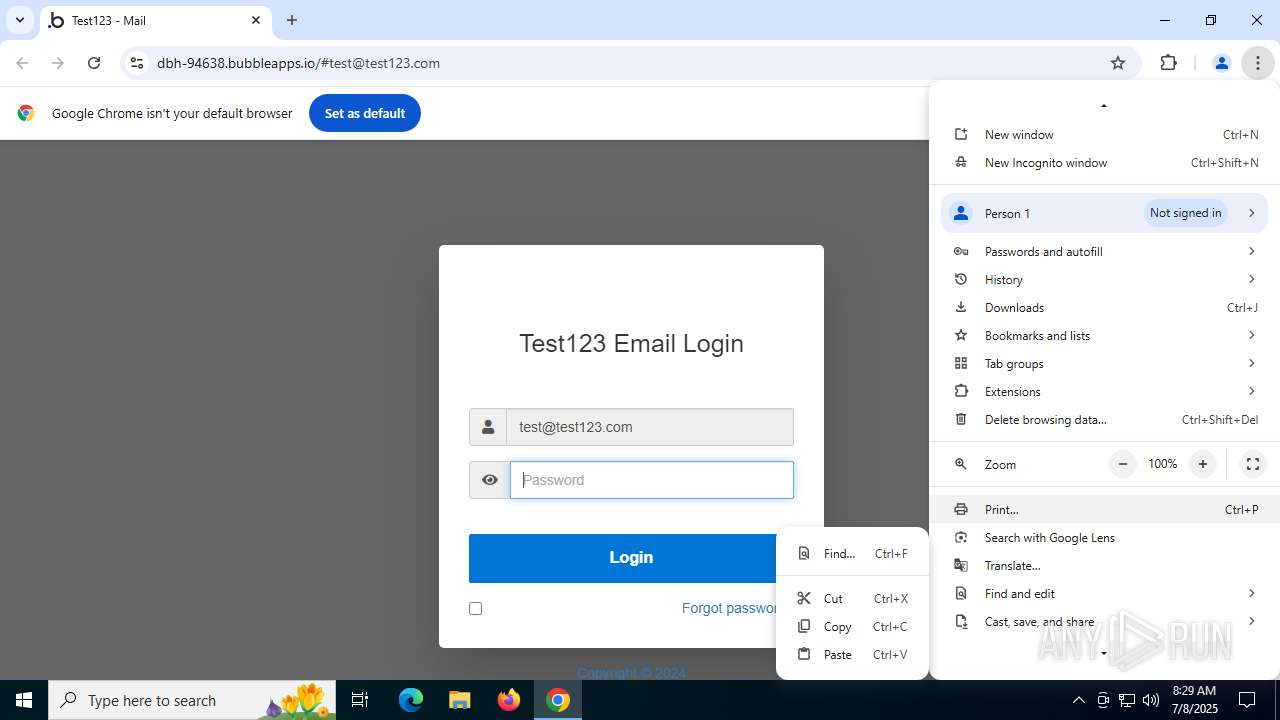1280x720 pixels.
Task: Click the Password input field
Action: pos(652,480)
